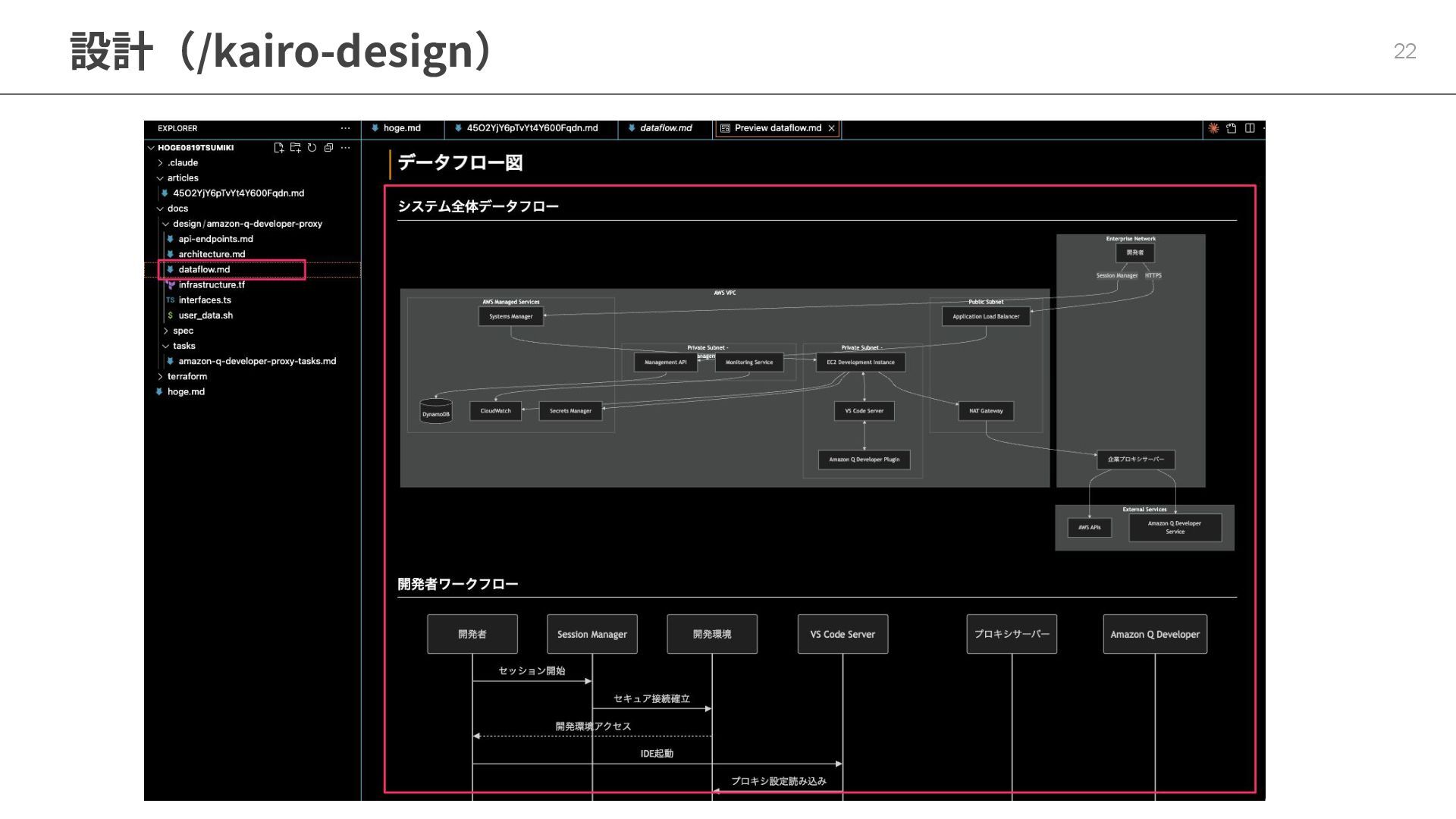Viewport: 1456px width, 819px height.
Task: Switch to the hoge.md editor tab
Action: pyautogui.click(x=402, y=128)
